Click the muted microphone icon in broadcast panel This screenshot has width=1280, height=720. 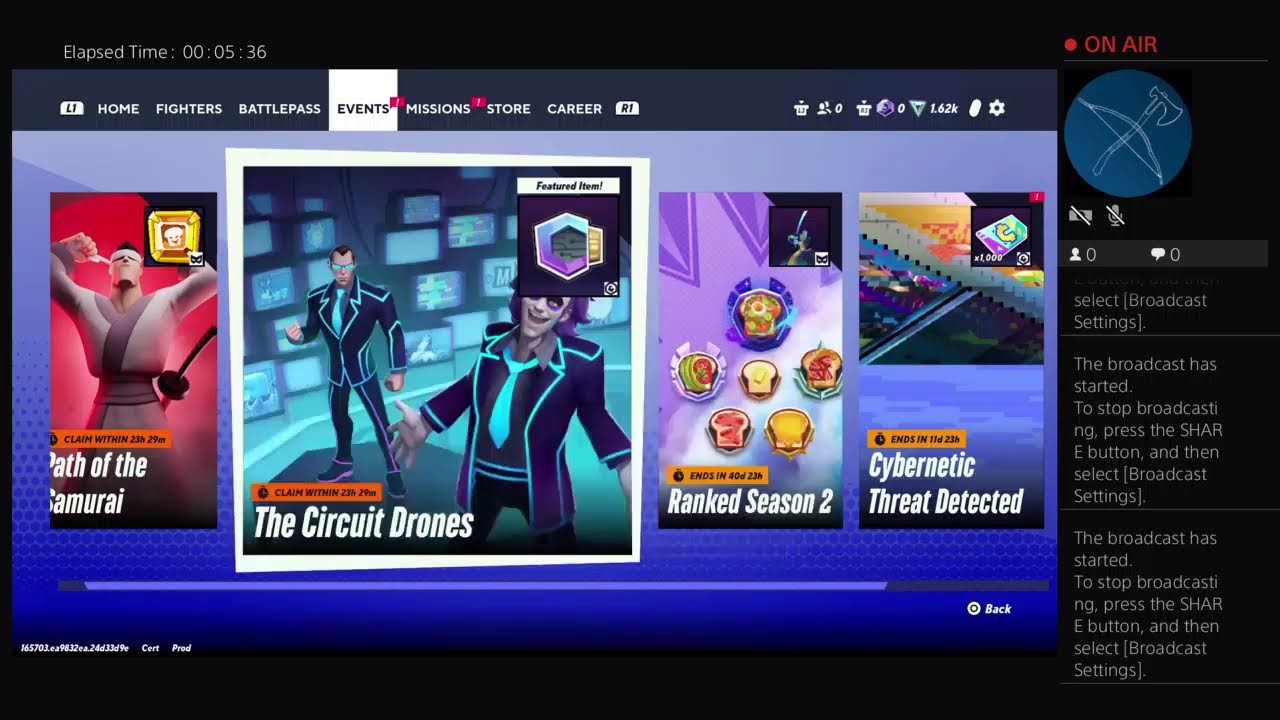click(1116, 215)
